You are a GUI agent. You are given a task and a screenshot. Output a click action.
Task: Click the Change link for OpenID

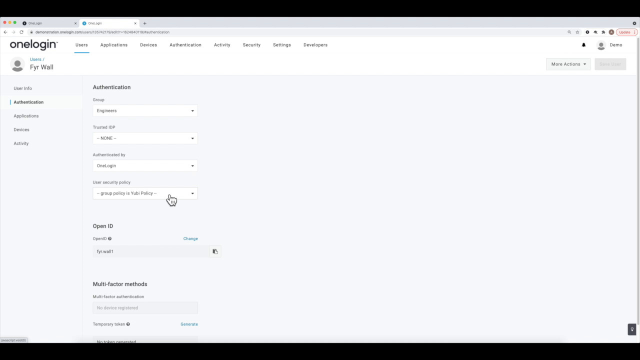click(x=190, y=239)
